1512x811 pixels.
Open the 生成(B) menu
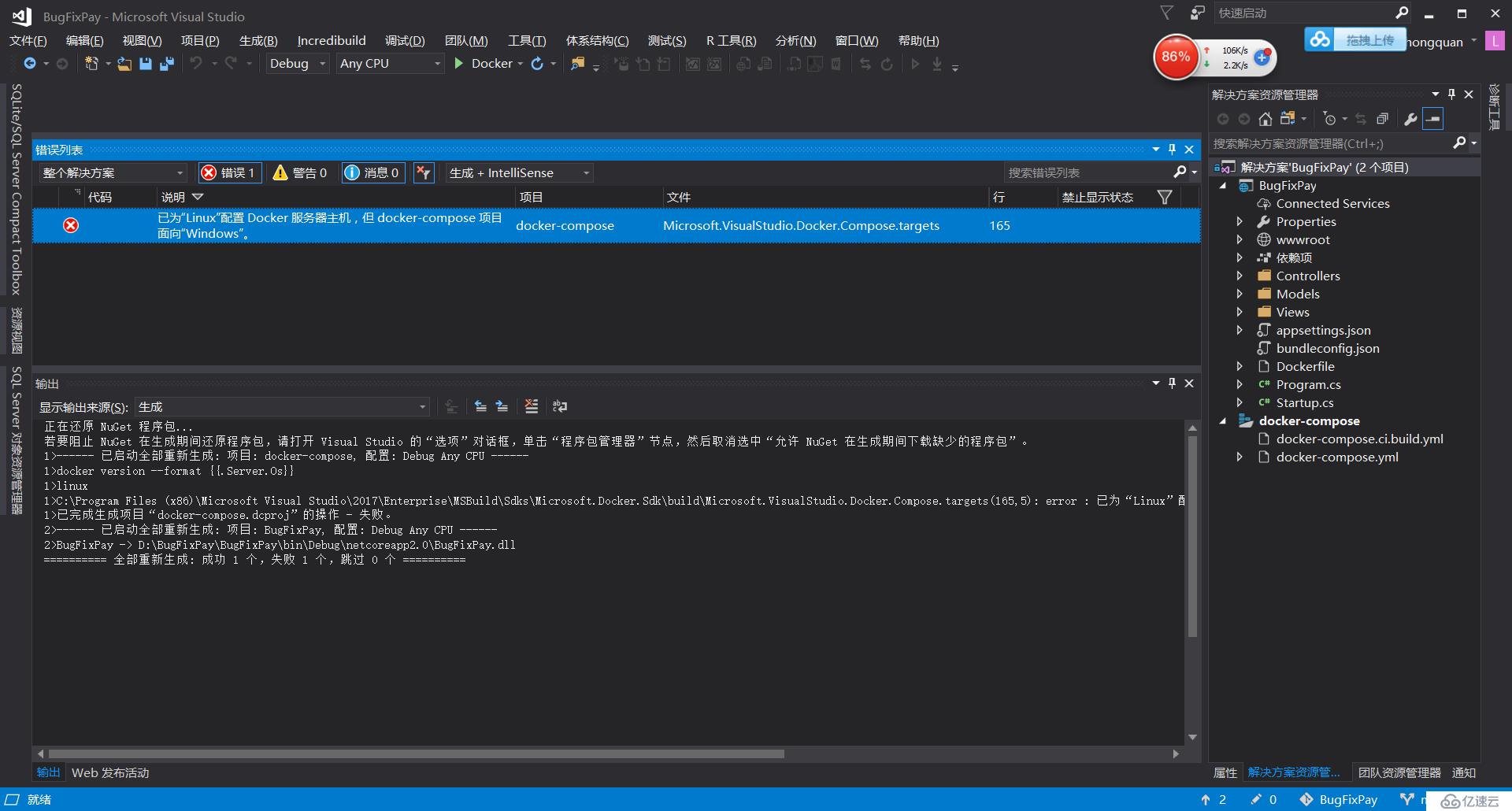click(x=258, y=41)
